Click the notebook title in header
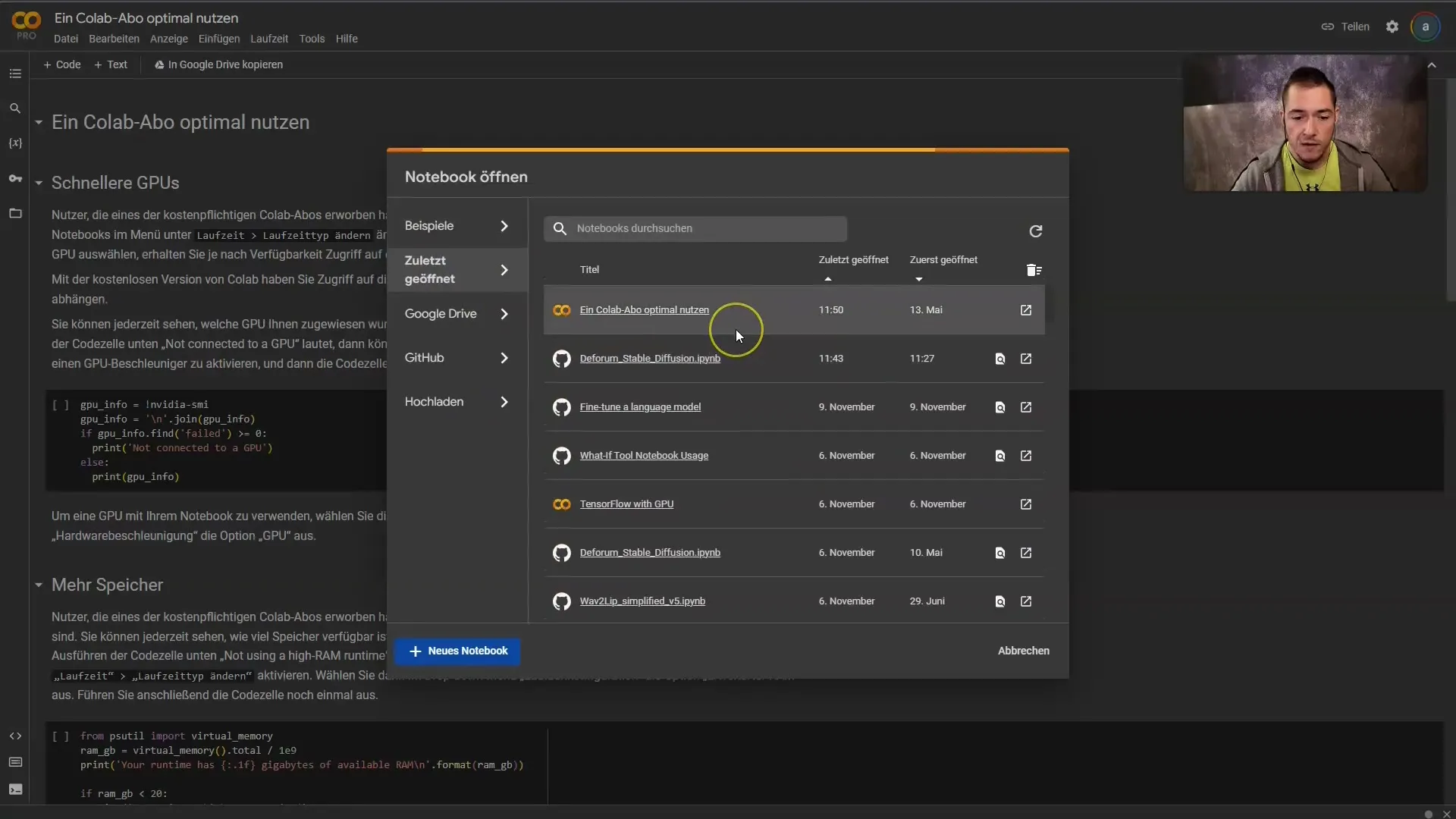The height and width of the screenshot is (819, 1456). [x=146, y=18]
